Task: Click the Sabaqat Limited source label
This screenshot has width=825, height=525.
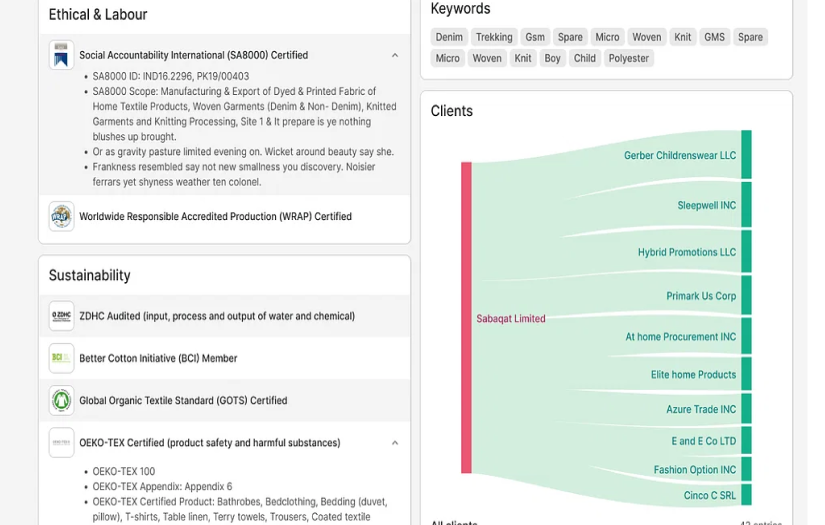Action: pos(510,318)
